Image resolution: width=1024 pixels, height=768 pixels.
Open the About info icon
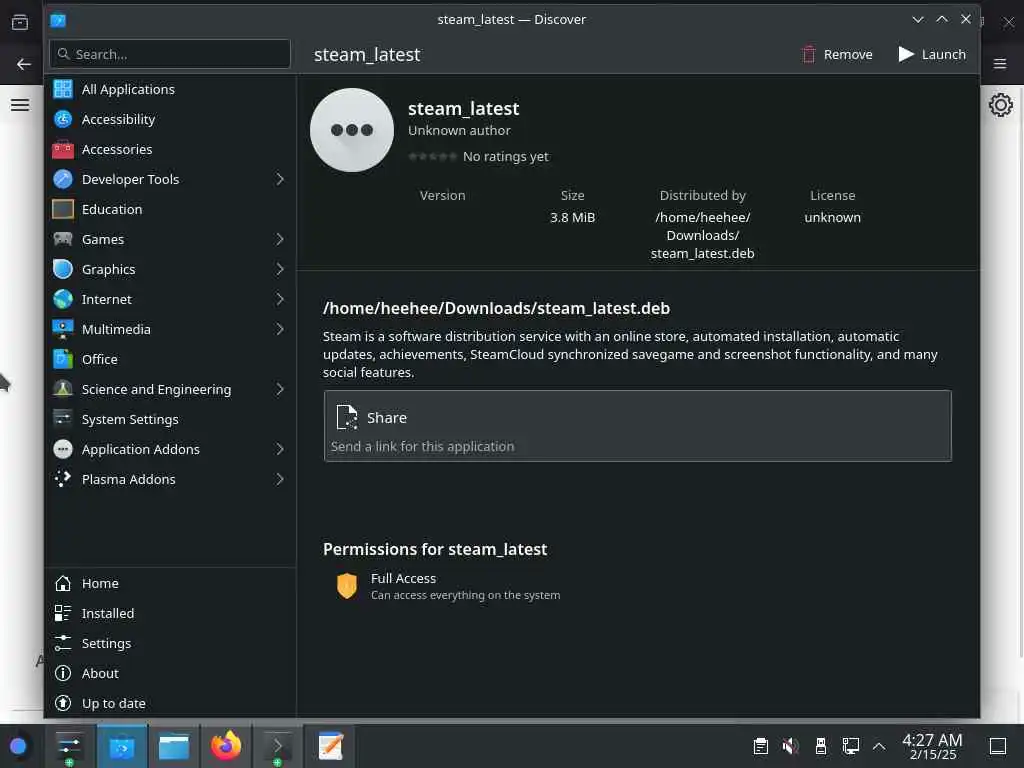(63, 673)
